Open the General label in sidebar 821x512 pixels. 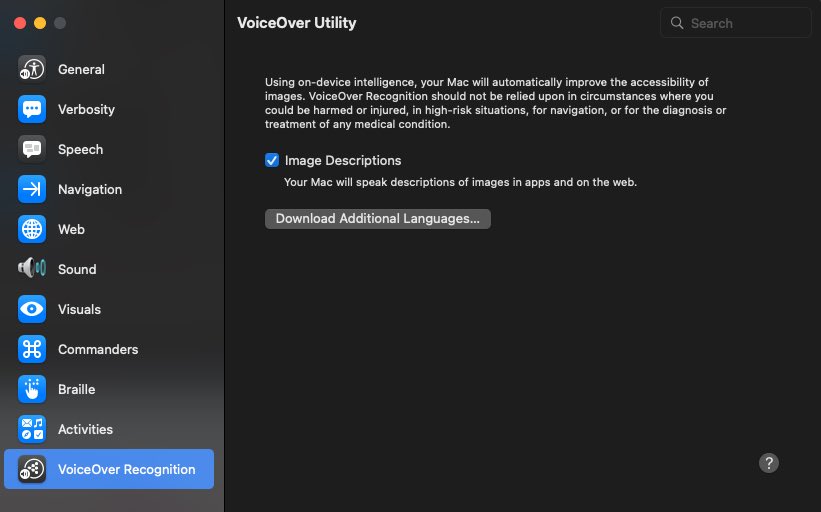81,69
